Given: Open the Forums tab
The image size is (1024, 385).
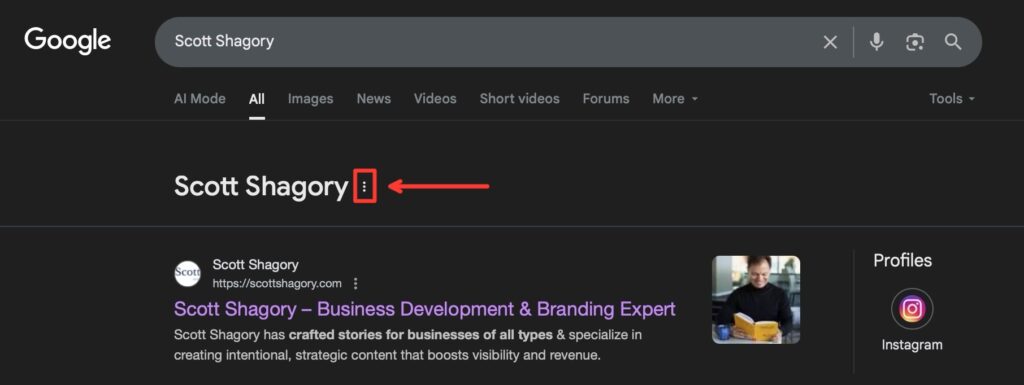Looking at the screenshot, I should click(606, 99).
